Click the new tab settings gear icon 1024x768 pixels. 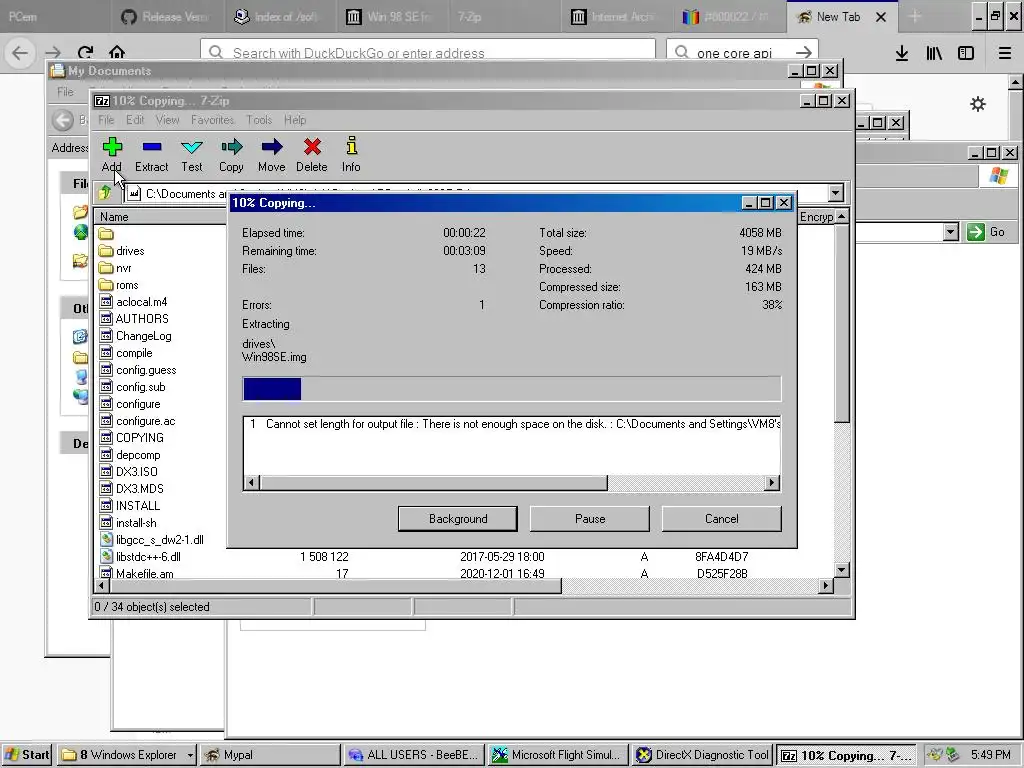tap(978, 104)
